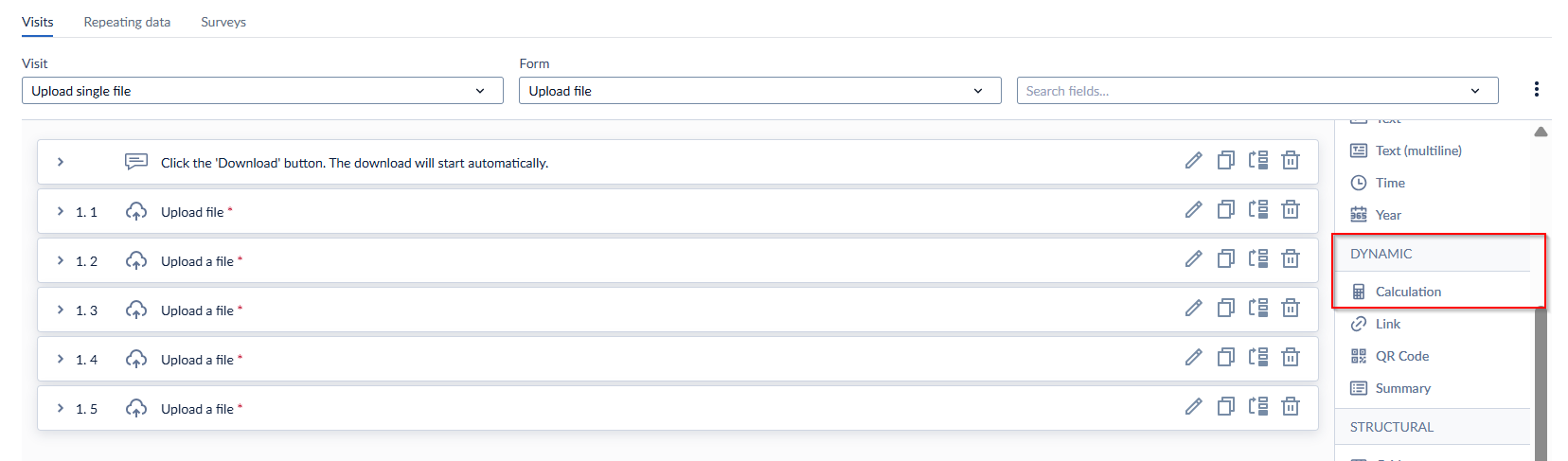Delete the Download remark field
This screenshot has width=1568, height=461.
pyautogui.click(x=1291, y=161)
